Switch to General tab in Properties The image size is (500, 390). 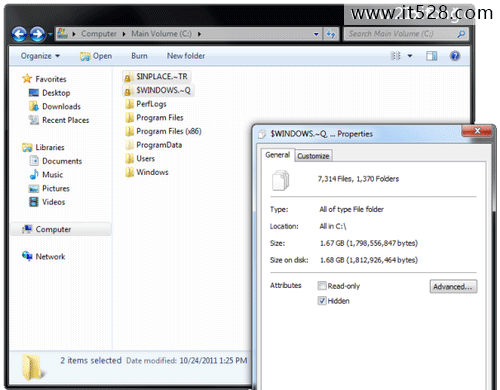277,155
